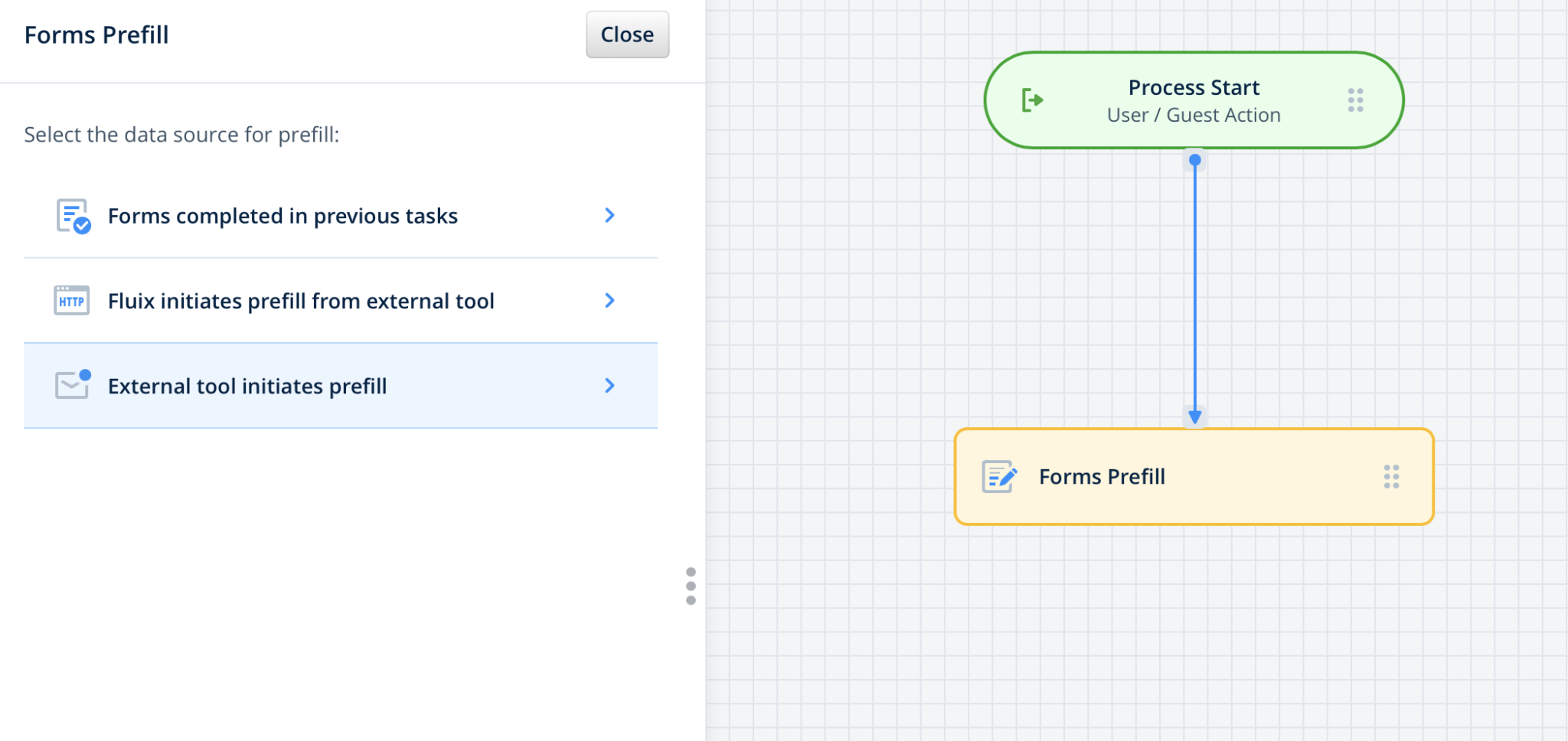The image size is (1568, 741).
Task: Close the Forms Prefill panel
Action: 626,34
